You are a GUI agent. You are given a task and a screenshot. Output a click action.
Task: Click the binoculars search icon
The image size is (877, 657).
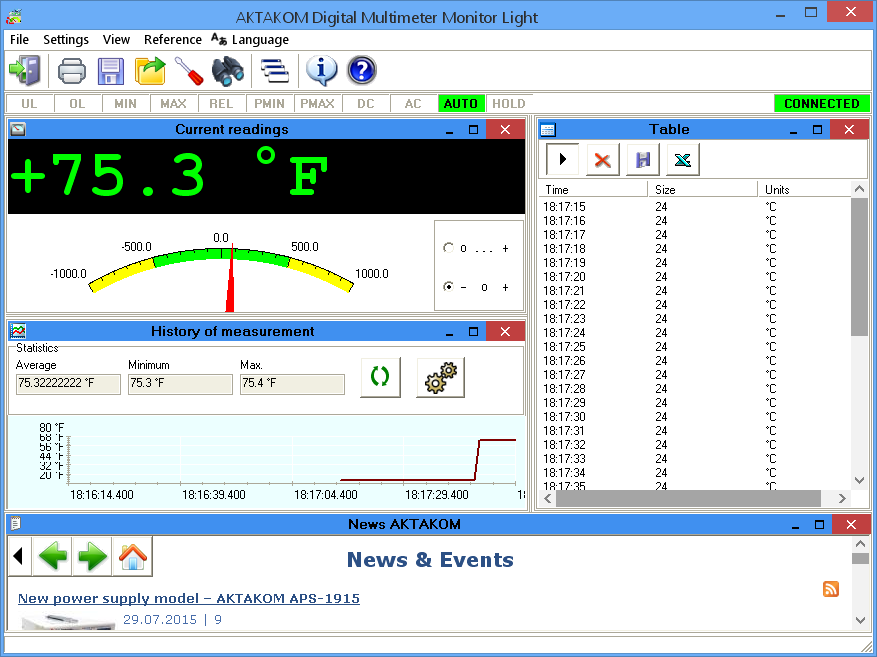[x=228, y=70]
